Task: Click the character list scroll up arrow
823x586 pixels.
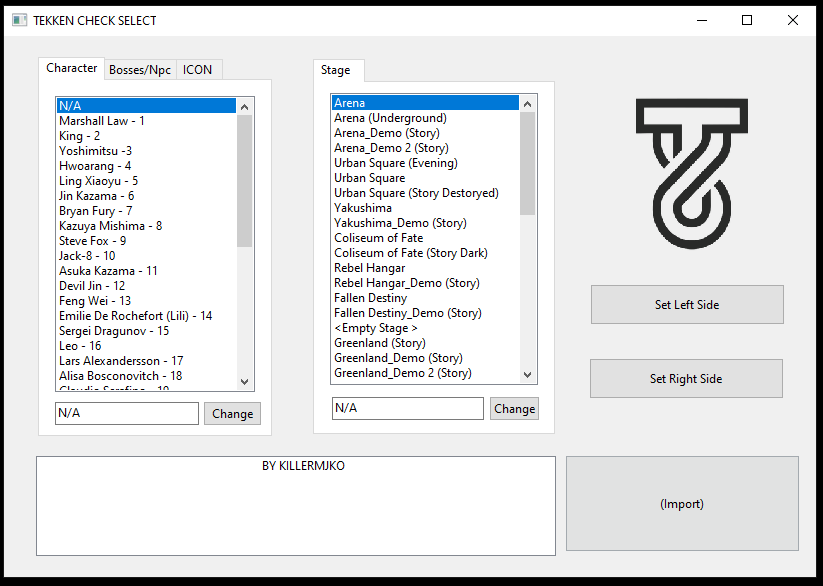Action: [x=245, y=107]
